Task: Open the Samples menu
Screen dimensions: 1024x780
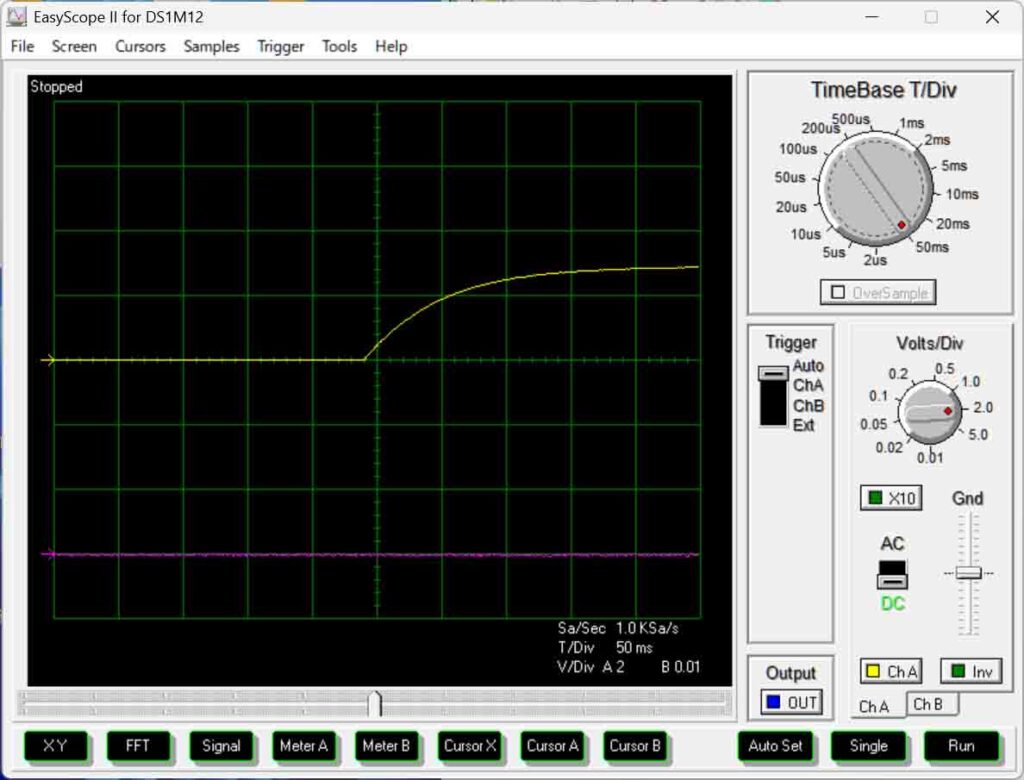Action: (212, 46)
